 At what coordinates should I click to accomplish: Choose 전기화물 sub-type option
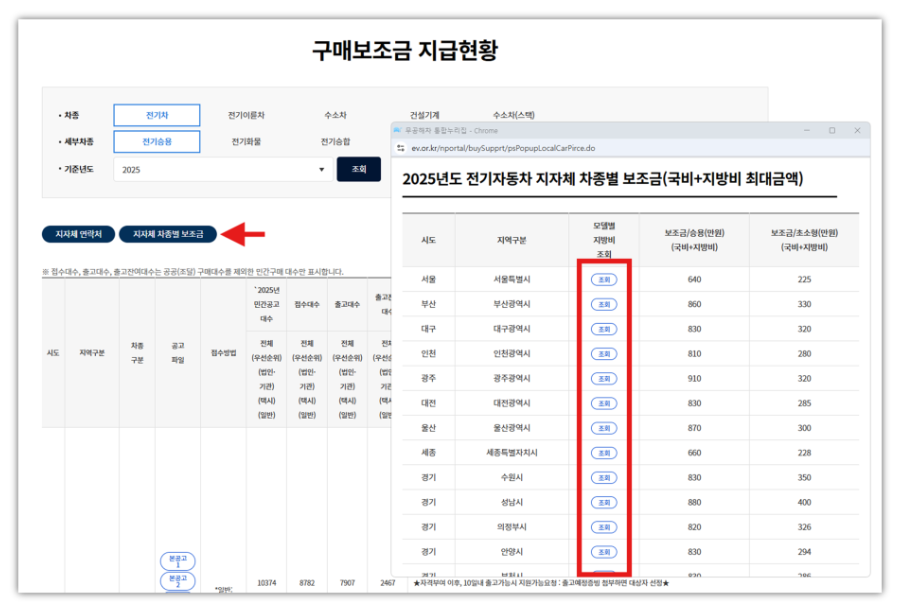[246, 142]
